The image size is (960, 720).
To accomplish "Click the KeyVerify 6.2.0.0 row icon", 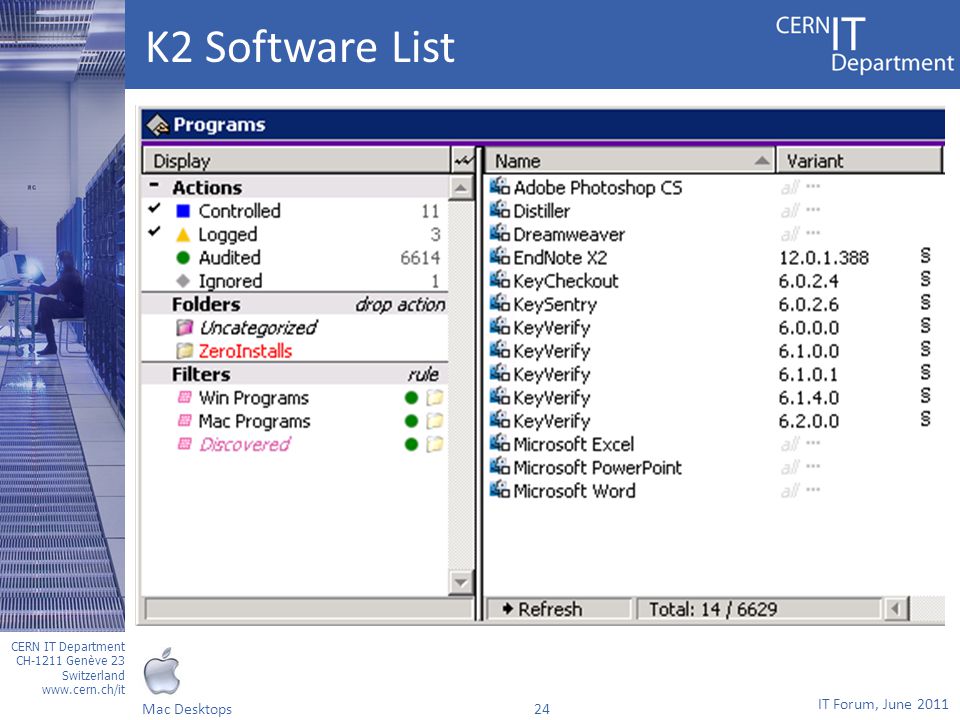I will (x=500, y=419).
